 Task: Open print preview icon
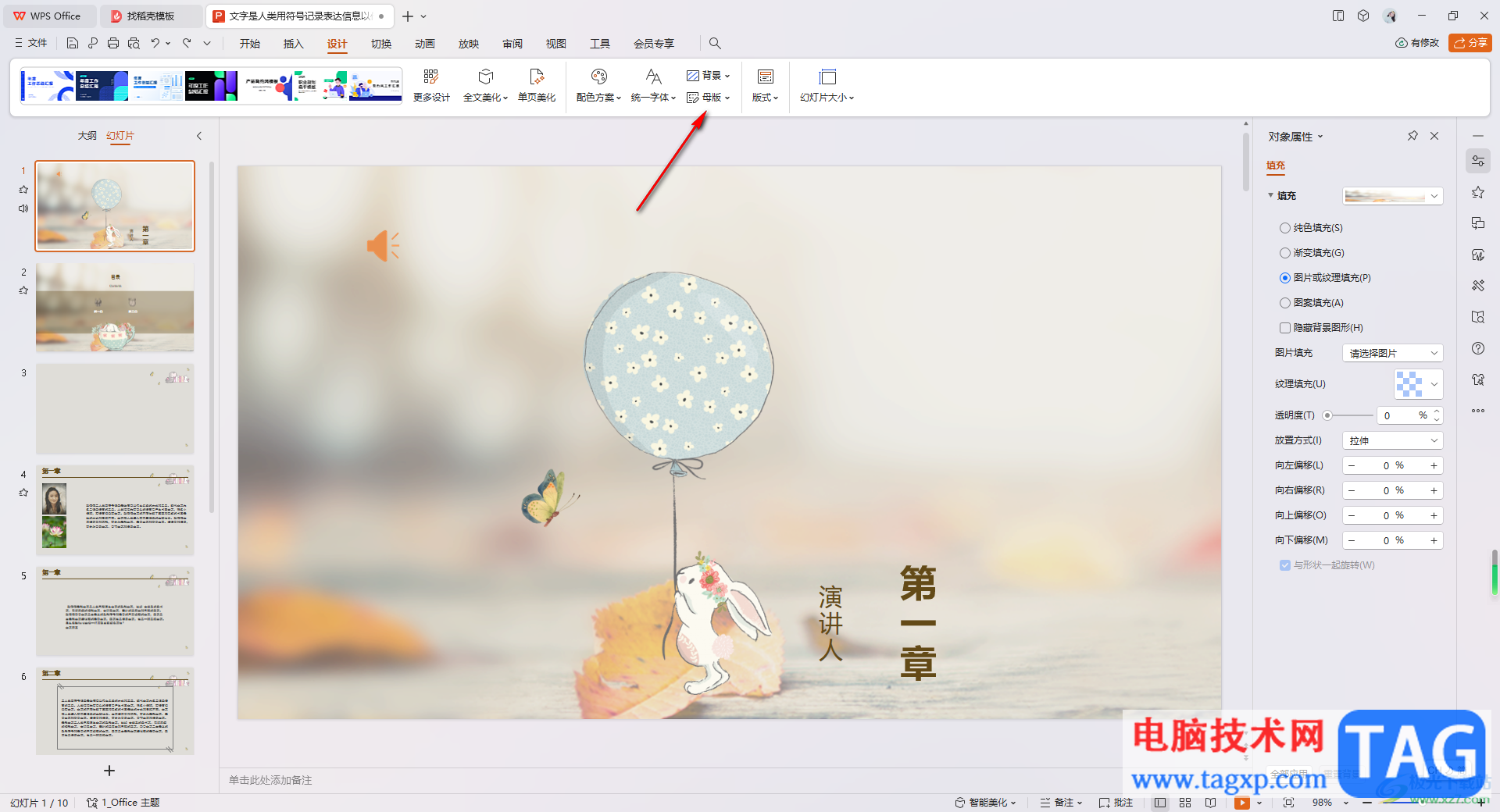tap(134, 43)
